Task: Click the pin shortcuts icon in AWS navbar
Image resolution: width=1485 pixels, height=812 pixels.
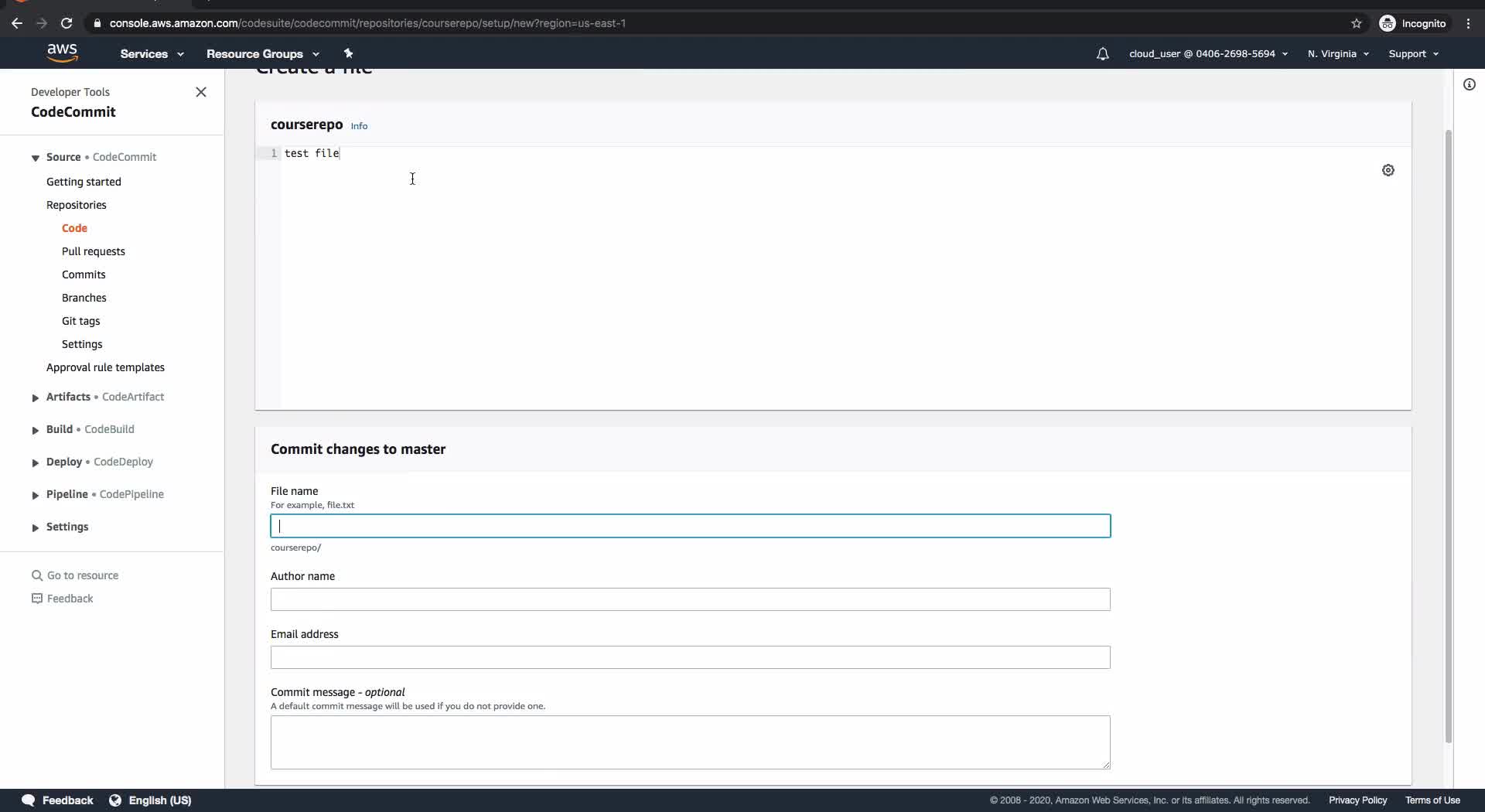Action: [348, 53]
